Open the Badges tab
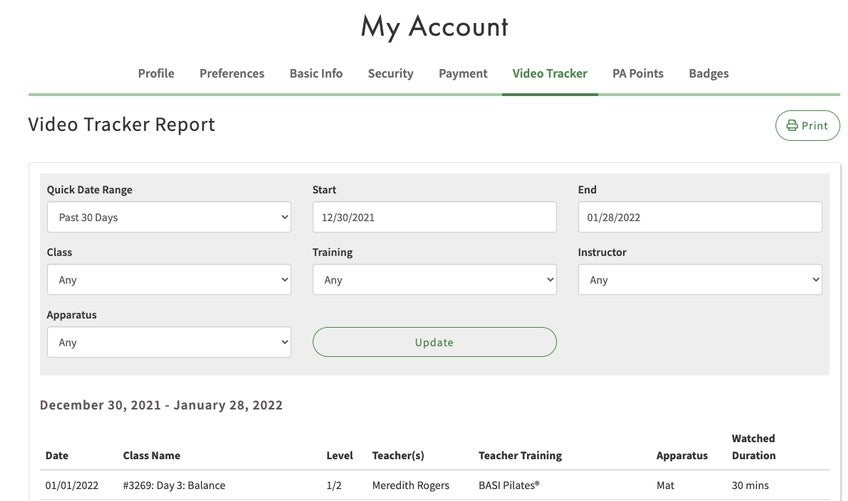 [x=709, y=73]
